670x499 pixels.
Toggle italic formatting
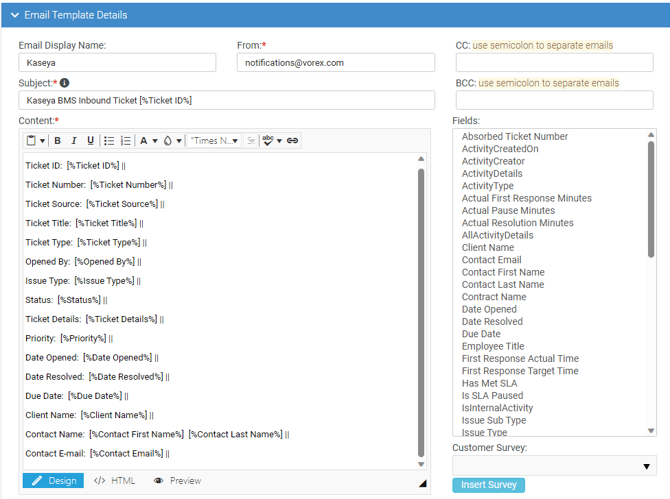pyautogui.click(x=74, y=141)
